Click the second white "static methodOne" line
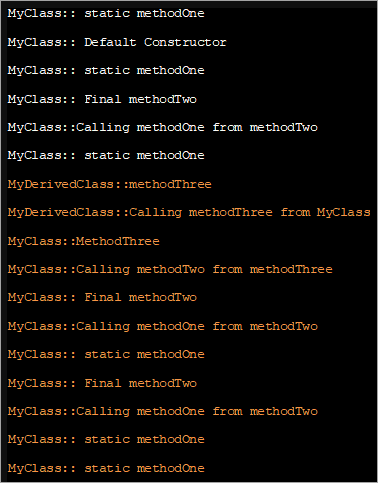 pos(106,71)
